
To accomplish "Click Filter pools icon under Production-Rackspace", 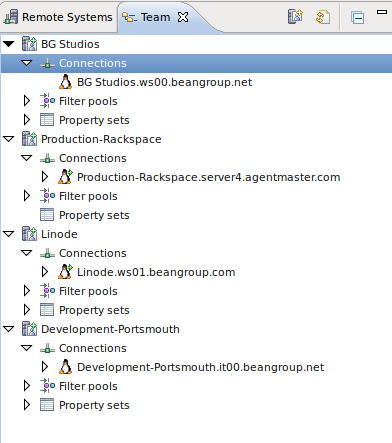I will tap(47, 196).
